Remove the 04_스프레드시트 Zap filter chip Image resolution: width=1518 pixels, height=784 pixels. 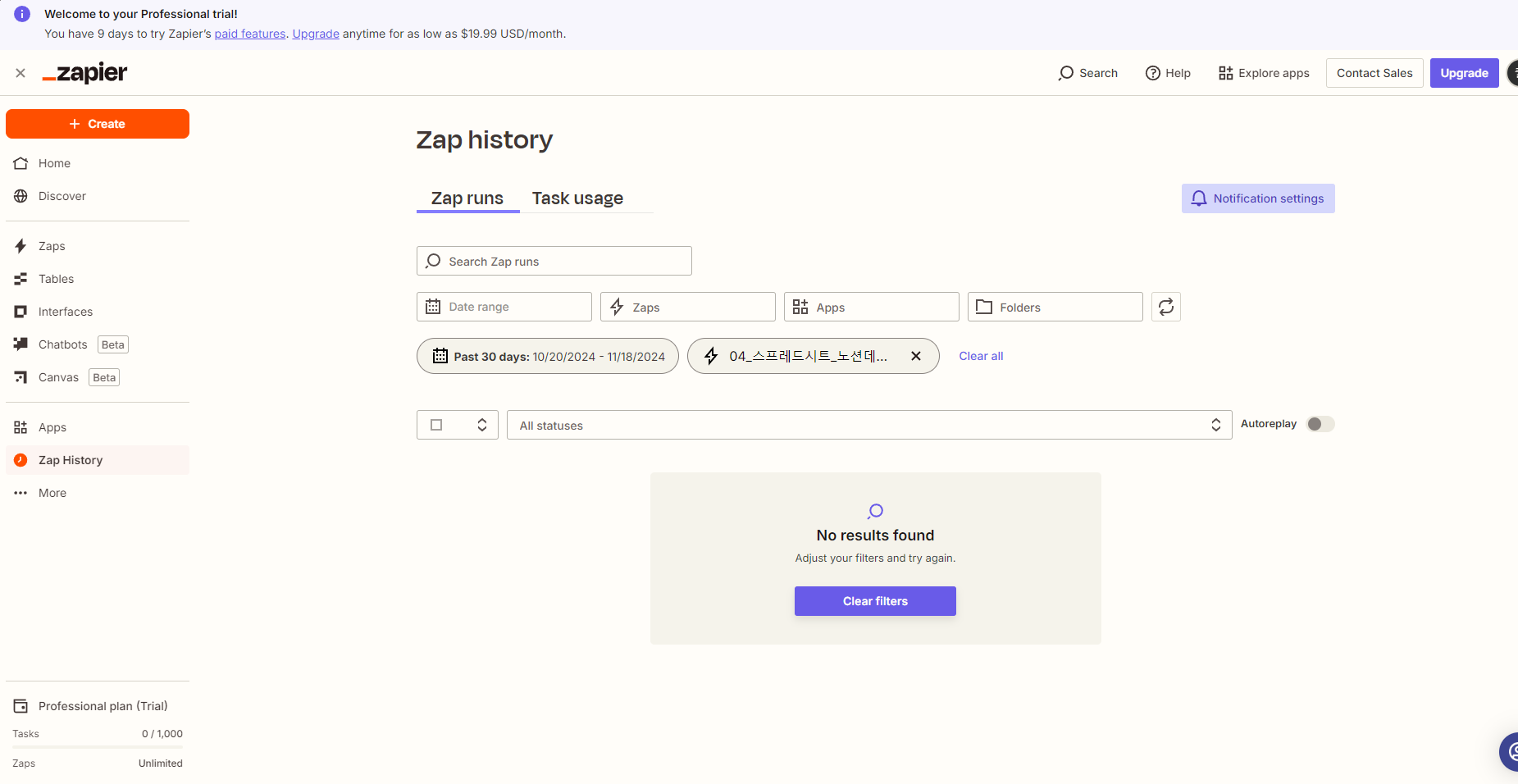(916, 356)
